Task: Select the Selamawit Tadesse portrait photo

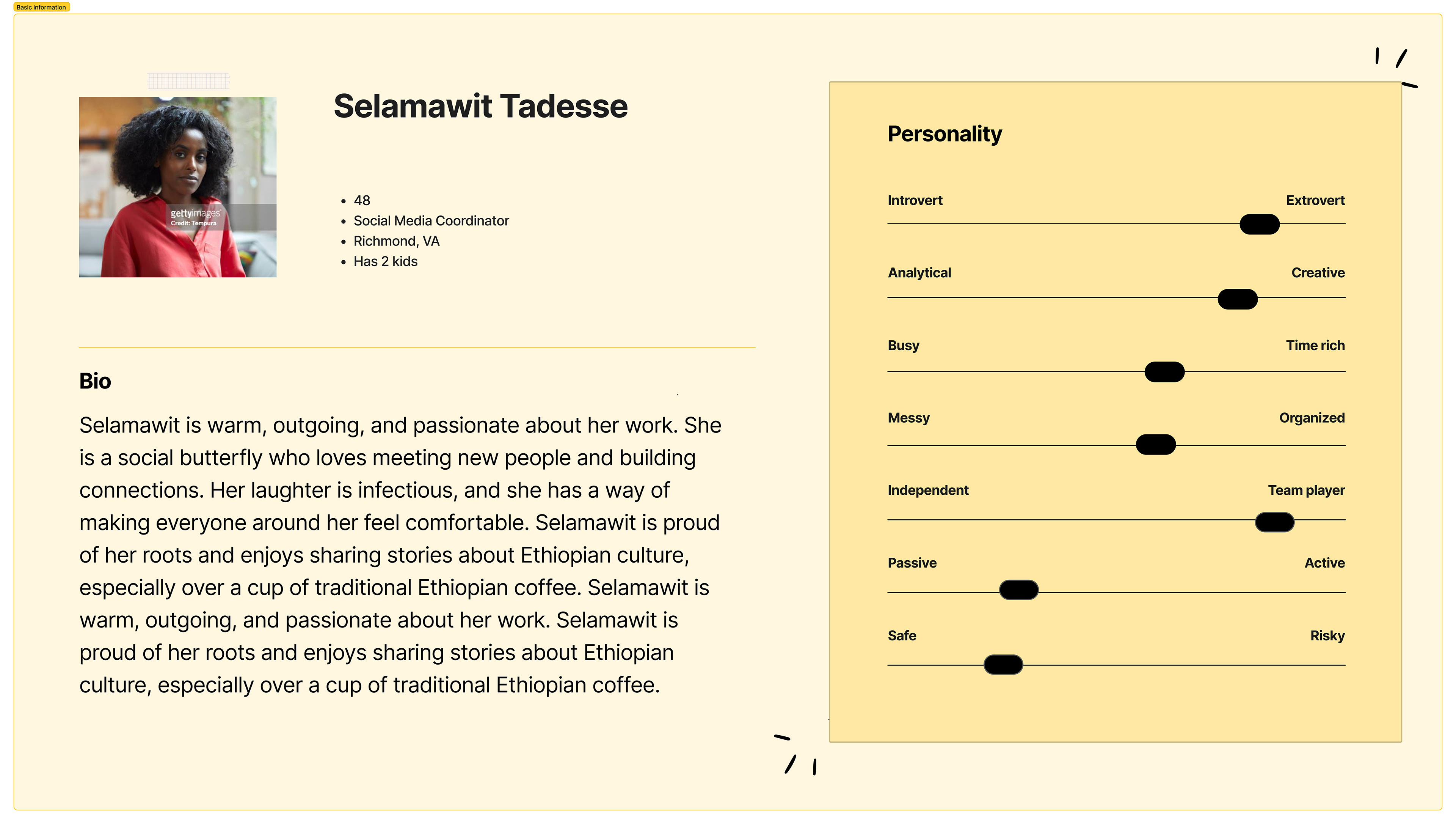Action: (x=177, y=187)
